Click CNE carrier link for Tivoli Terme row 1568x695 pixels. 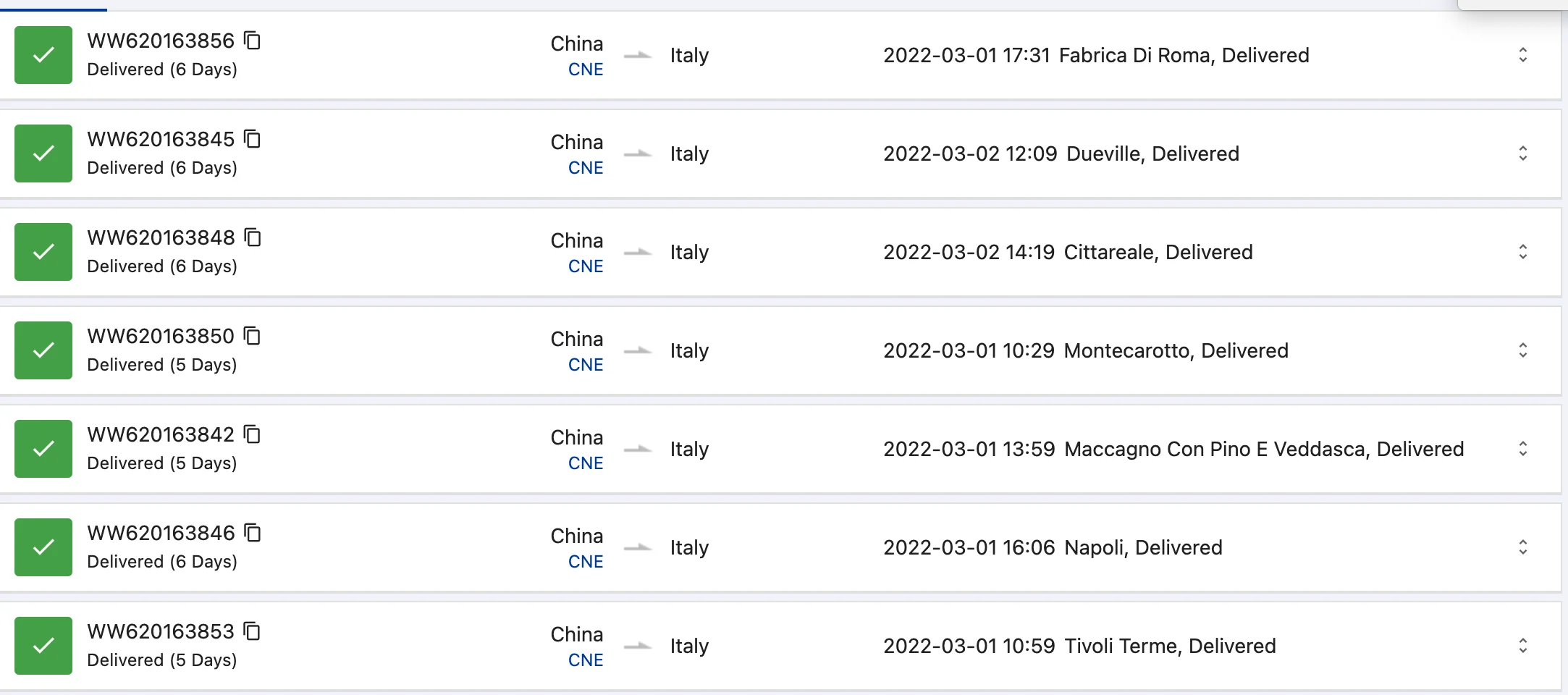coord(585,660)
